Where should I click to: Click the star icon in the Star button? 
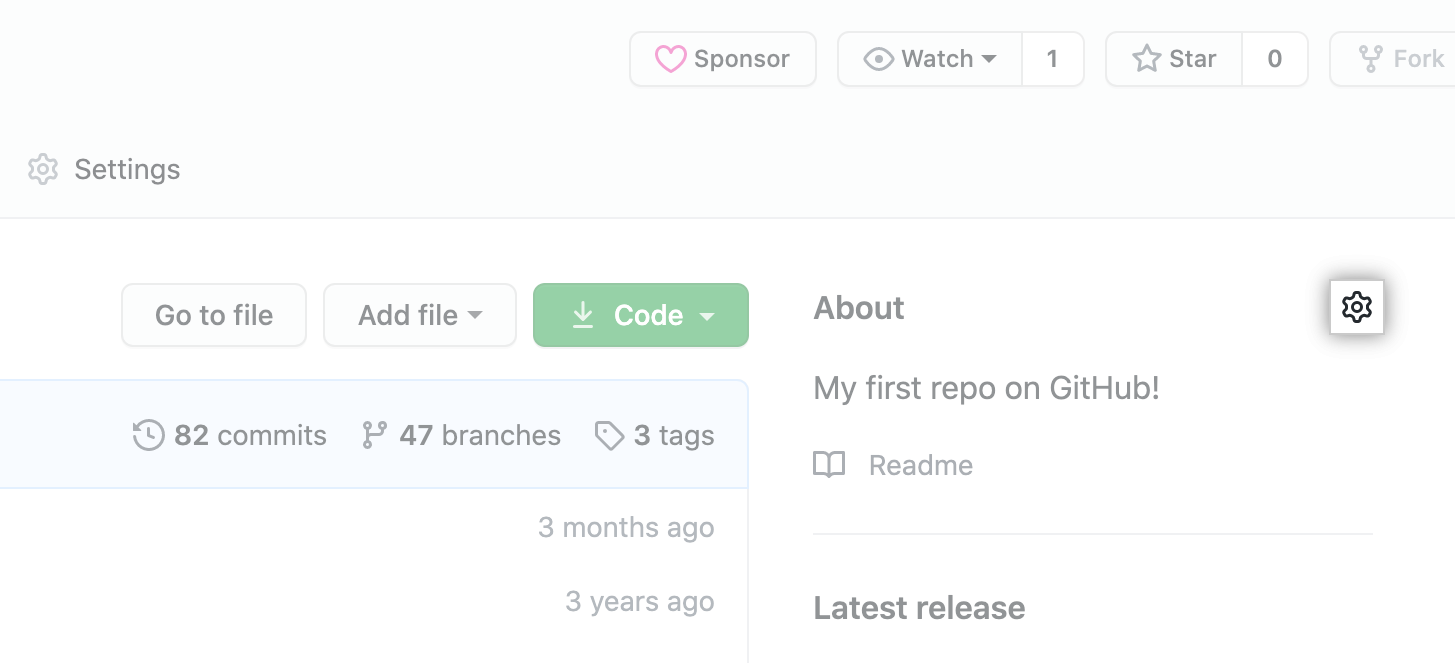[1145, 59]
